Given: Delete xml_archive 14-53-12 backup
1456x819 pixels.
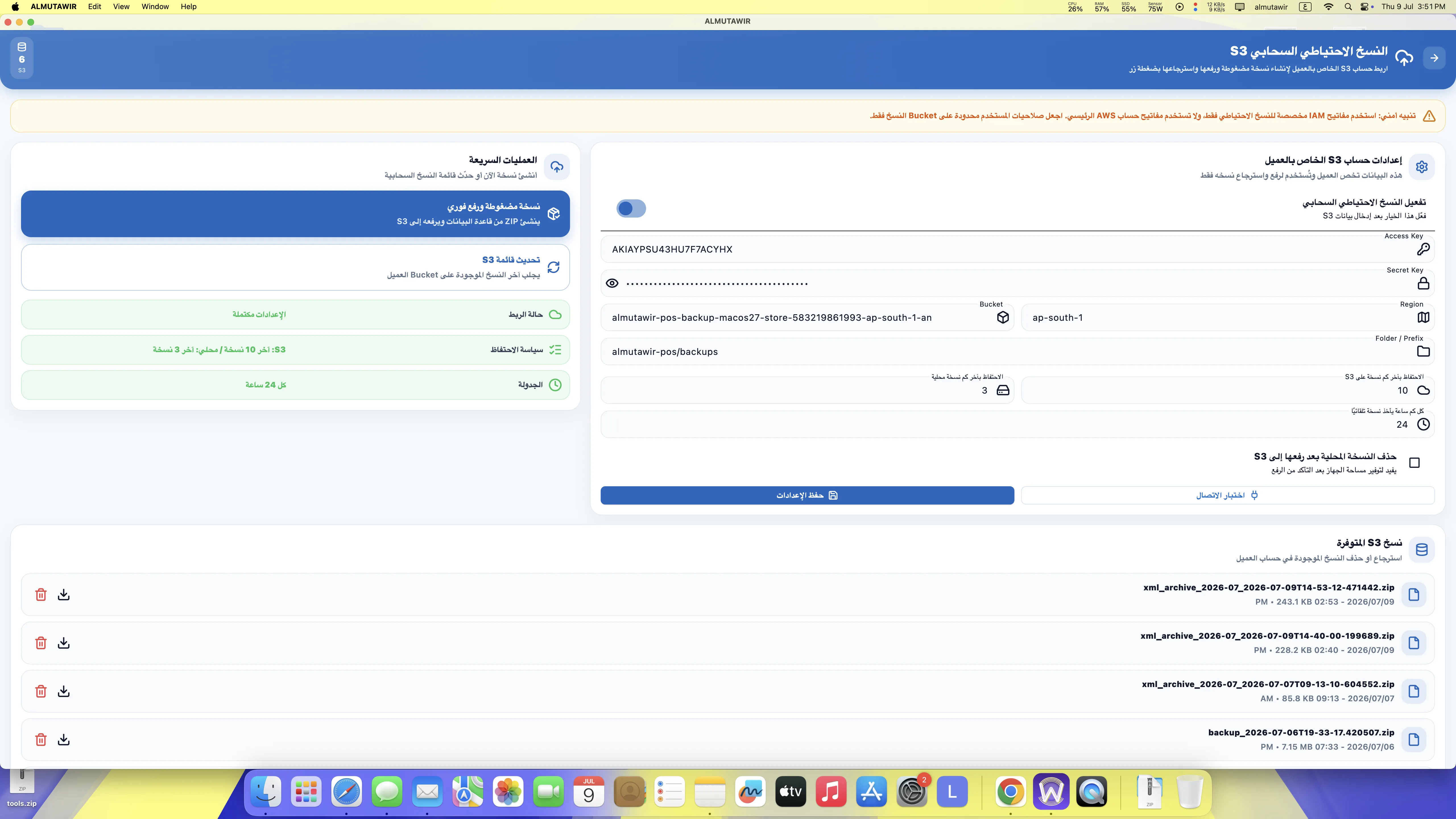Looking at the screenshot, I should click(x=41, y=595).
